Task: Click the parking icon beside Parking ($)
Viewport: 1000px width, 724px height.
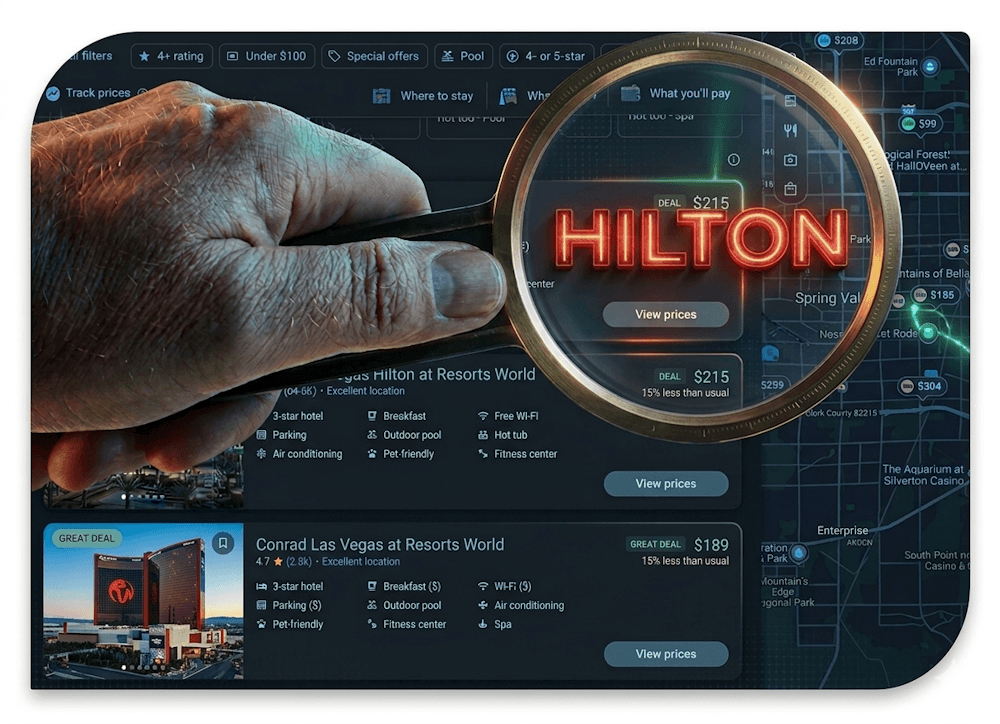Action: 261,605
